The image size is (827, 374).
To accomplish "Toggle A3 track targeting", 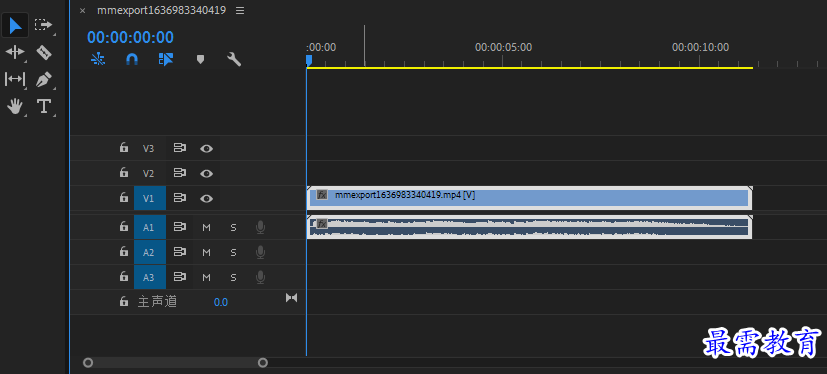I will [150, 277].
